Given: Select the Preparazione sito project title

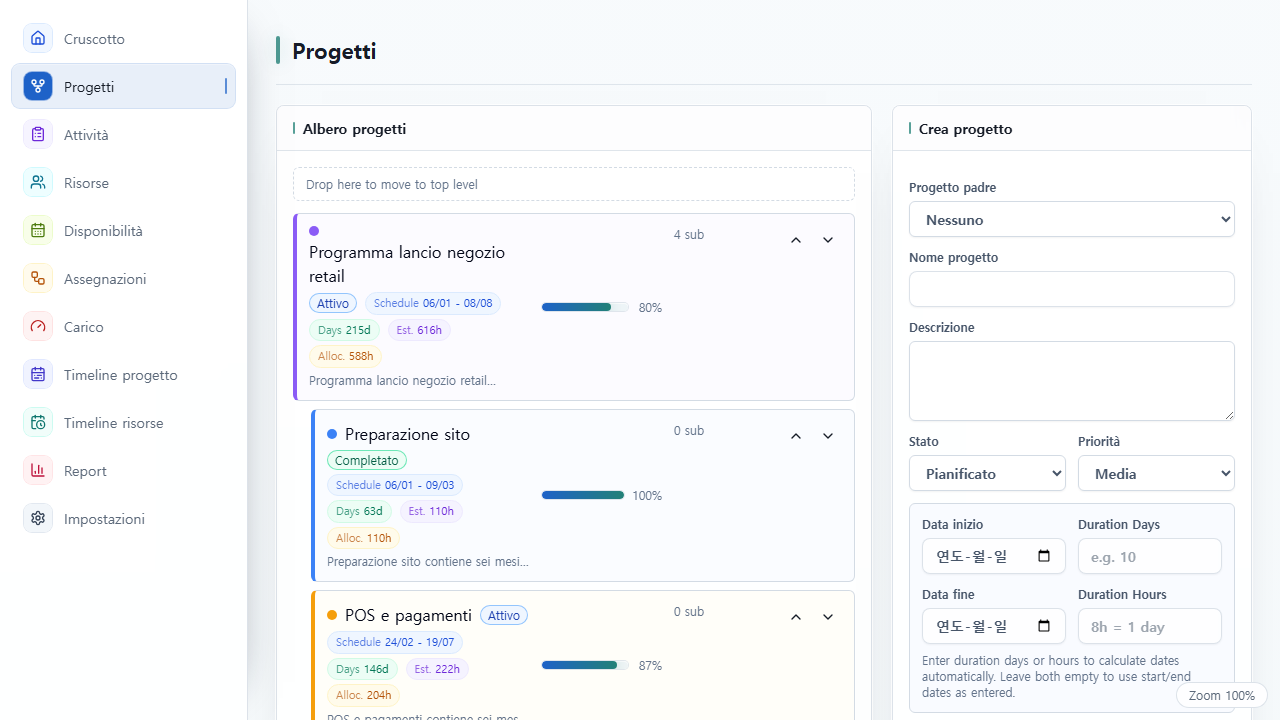Looking at the screenshot, I should [407, 434].
